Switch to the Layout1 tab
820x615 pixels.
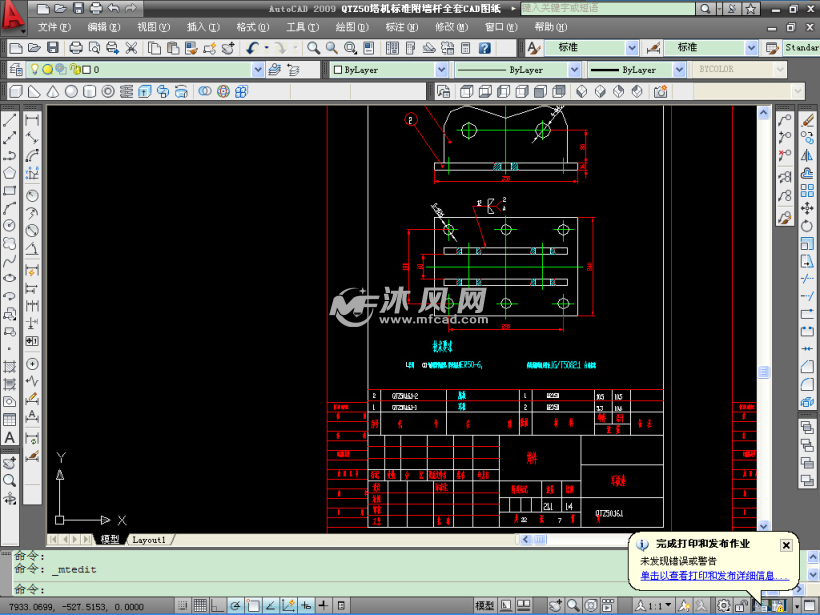point(148,539)
